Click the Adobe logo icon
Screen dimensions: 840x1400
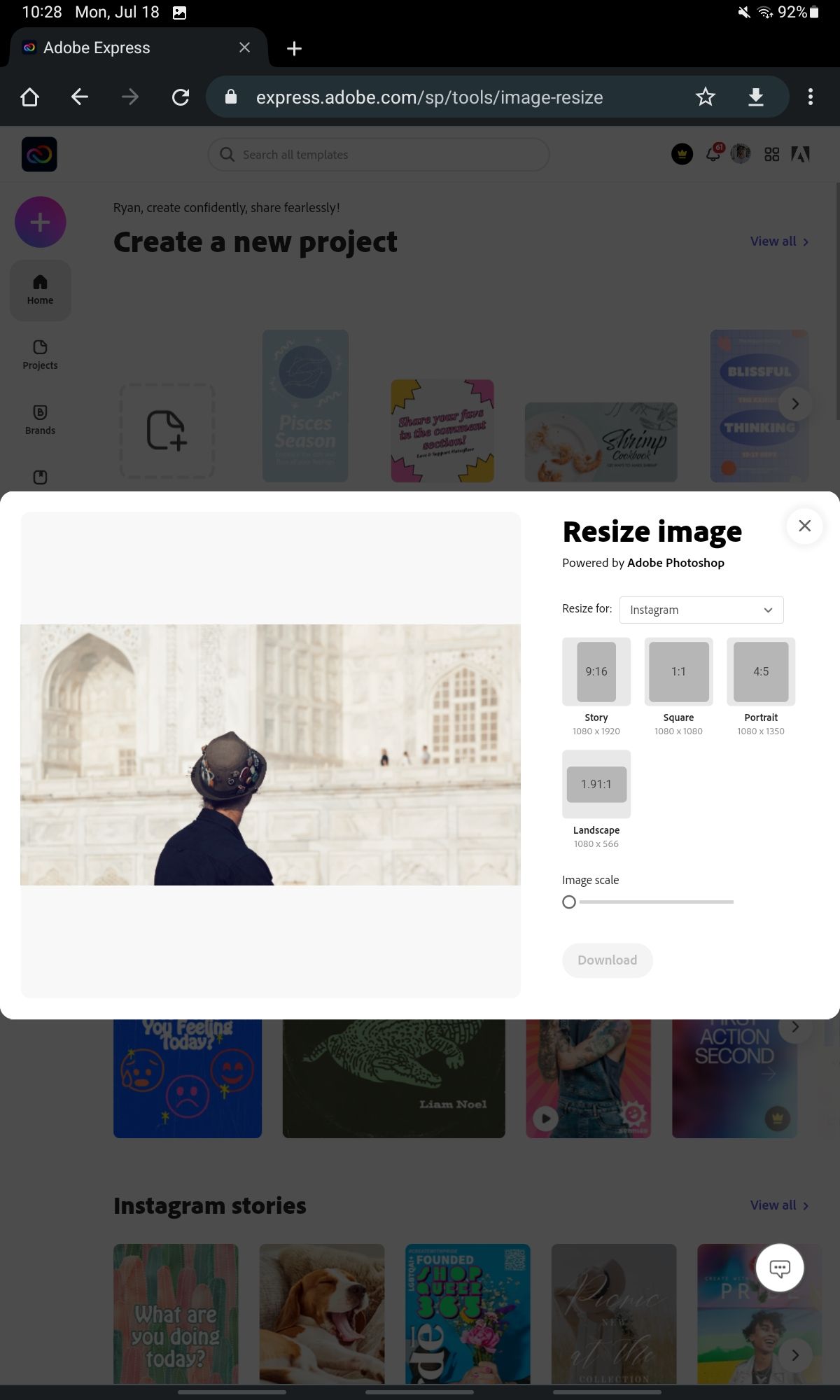point(800,154)
